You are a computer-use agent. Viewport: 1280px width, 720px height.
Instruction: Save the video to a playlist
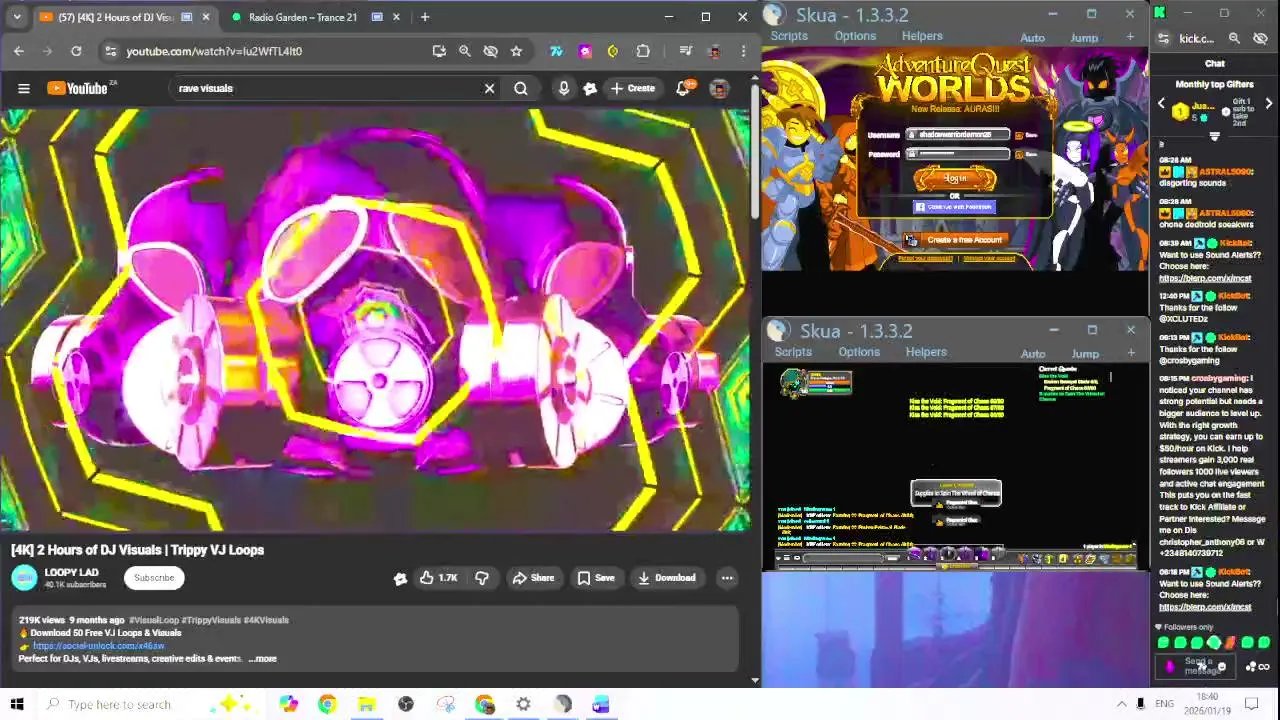coord(596,577)
